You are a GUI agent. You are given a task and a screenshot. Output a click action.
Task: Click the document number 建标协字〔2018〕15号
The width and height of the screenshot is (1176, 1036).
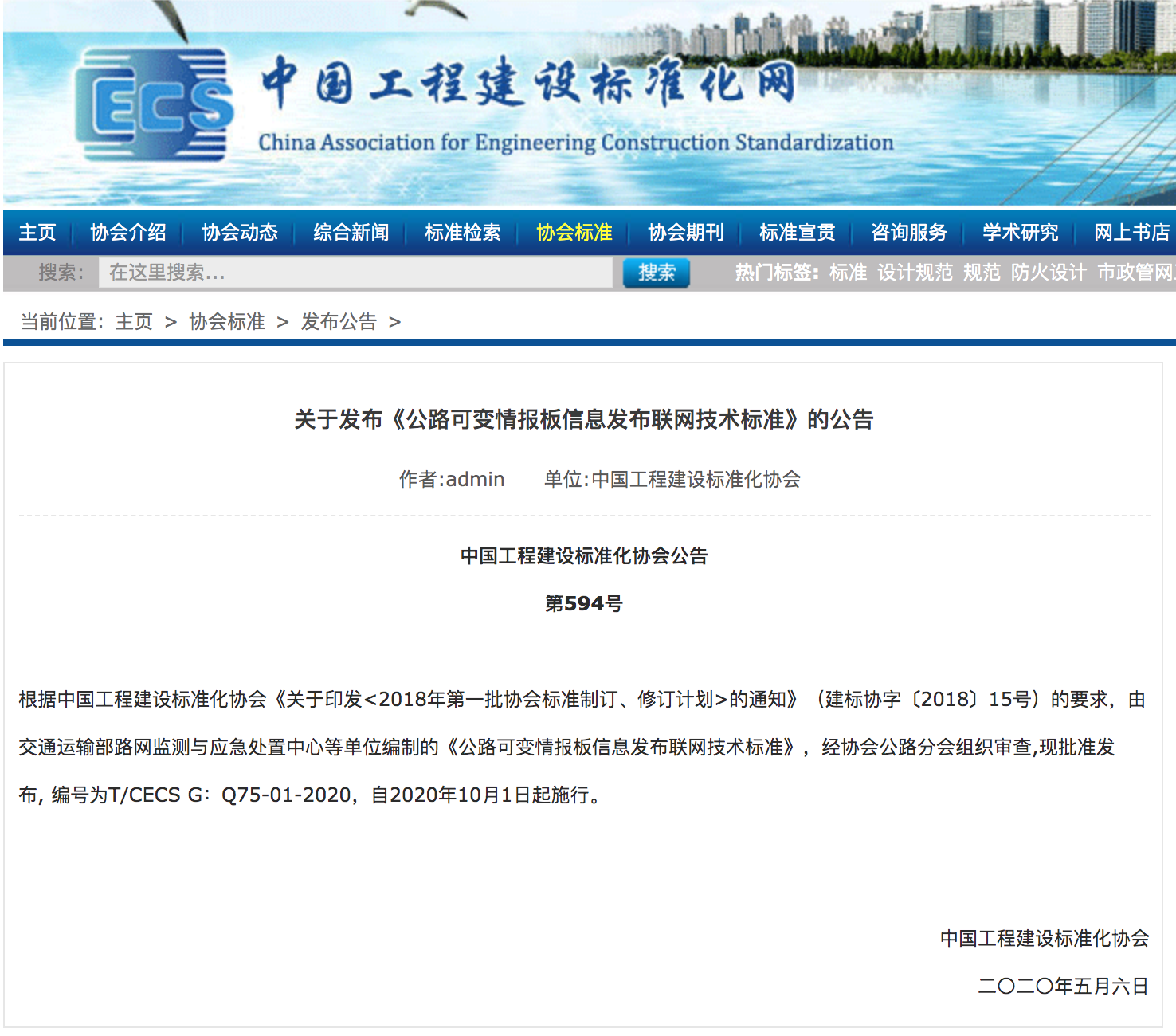click(x=928, y=699)
